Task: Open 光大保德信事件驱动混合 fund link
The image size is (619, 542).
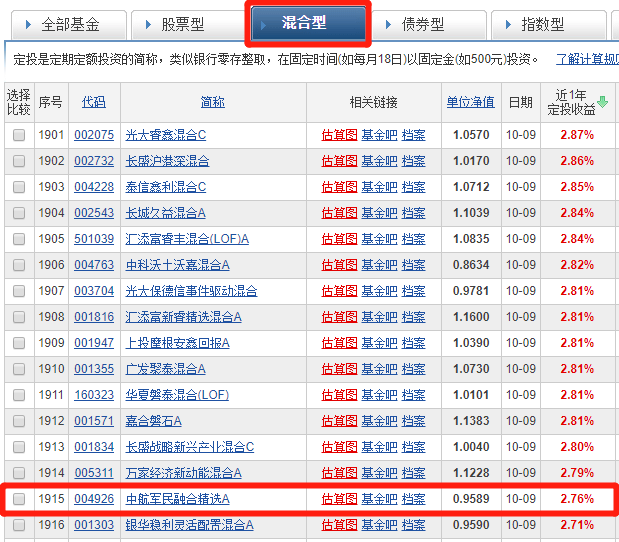Action: [191, 291]
